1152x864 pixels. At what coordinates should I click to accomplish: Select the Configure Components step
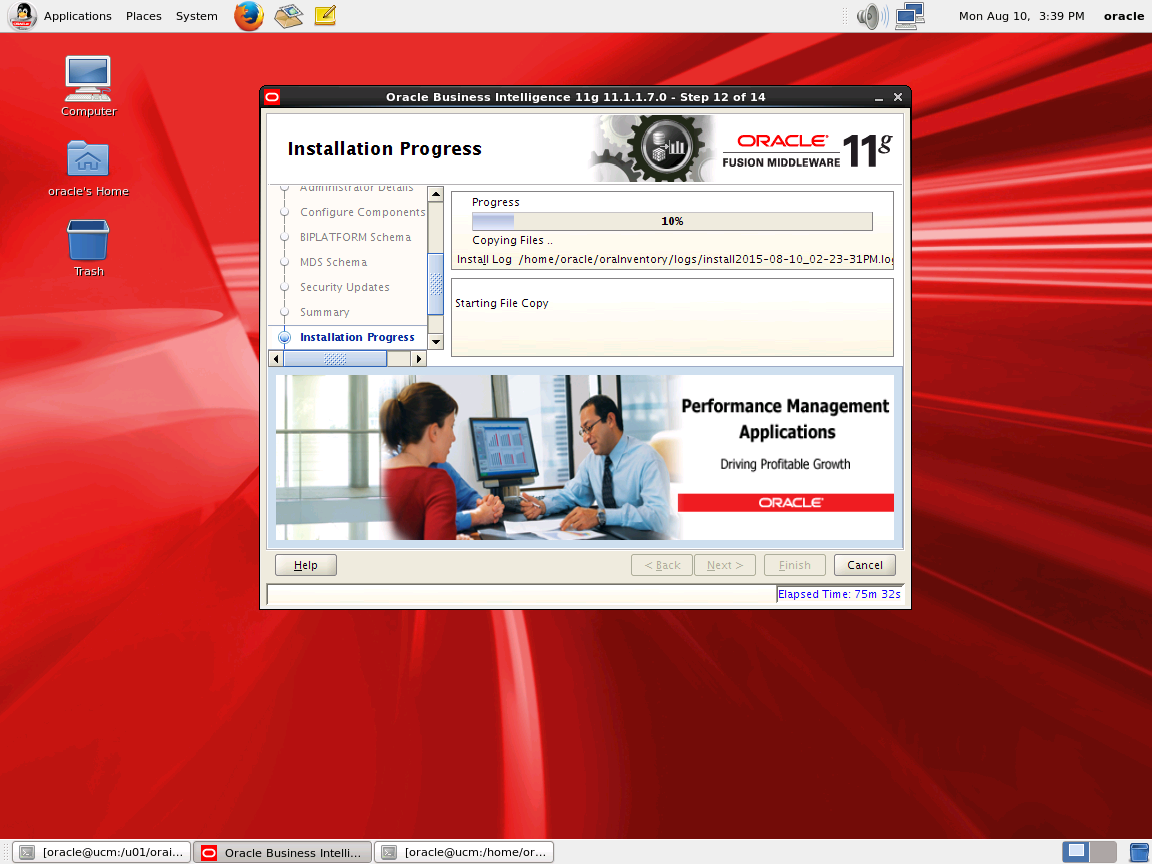coord(362,212)
